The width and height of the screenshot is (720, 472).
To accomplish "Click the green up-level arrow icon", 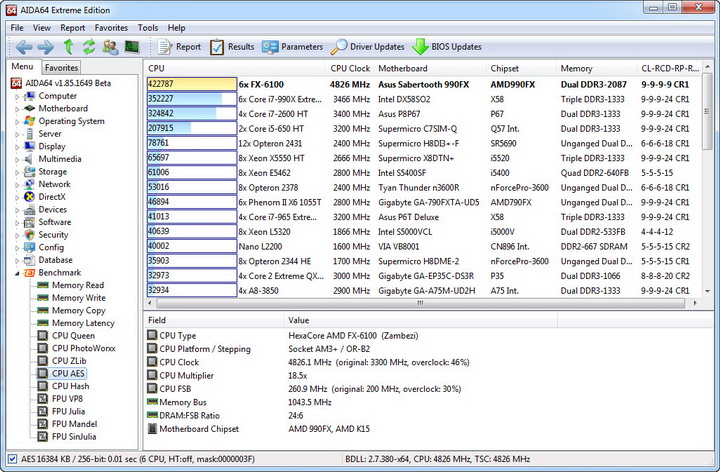I will point(68,47).
